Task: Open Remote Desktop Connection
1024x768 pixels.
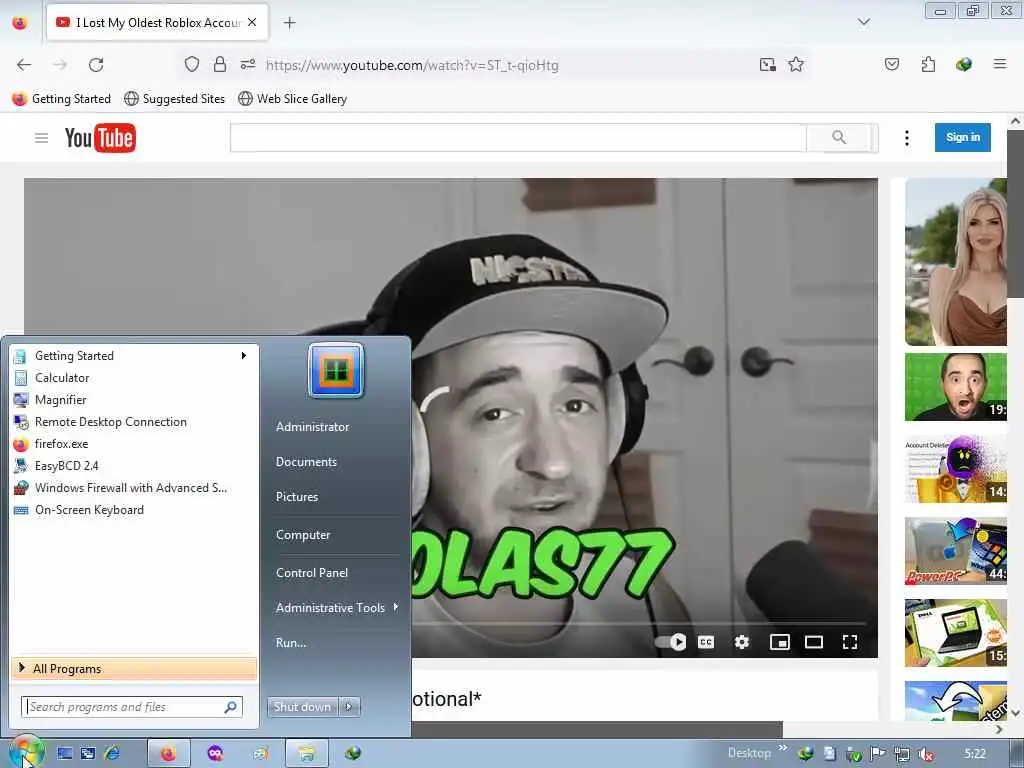Action: click(133, 422)
